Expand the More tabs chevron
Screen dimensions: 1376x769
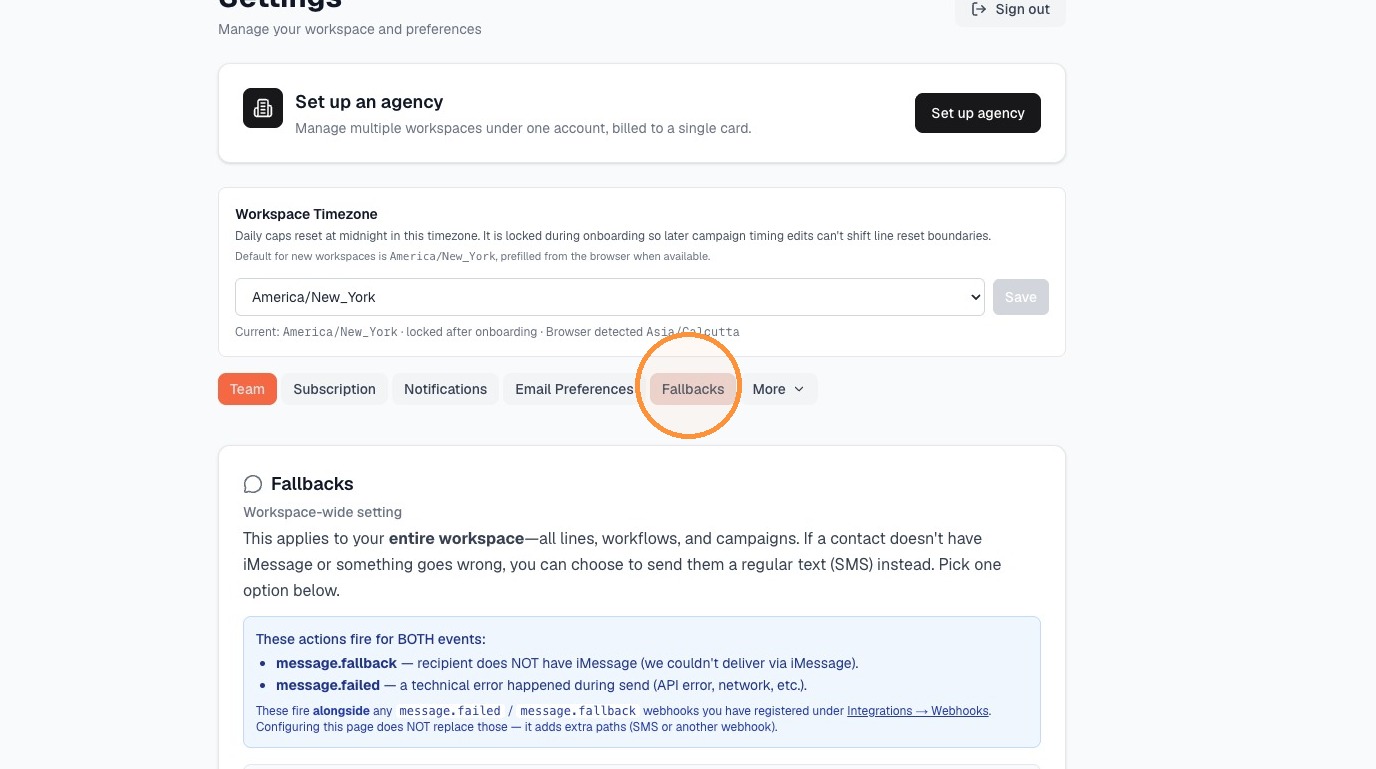[x=799, y=389]
